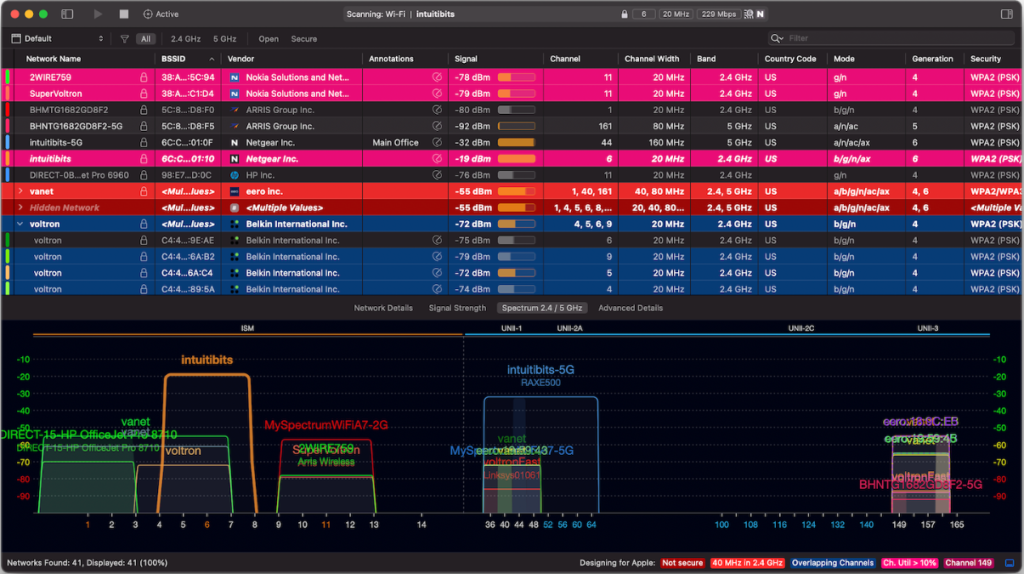Toggle the Secure networks filter

(x=303, y=39)
